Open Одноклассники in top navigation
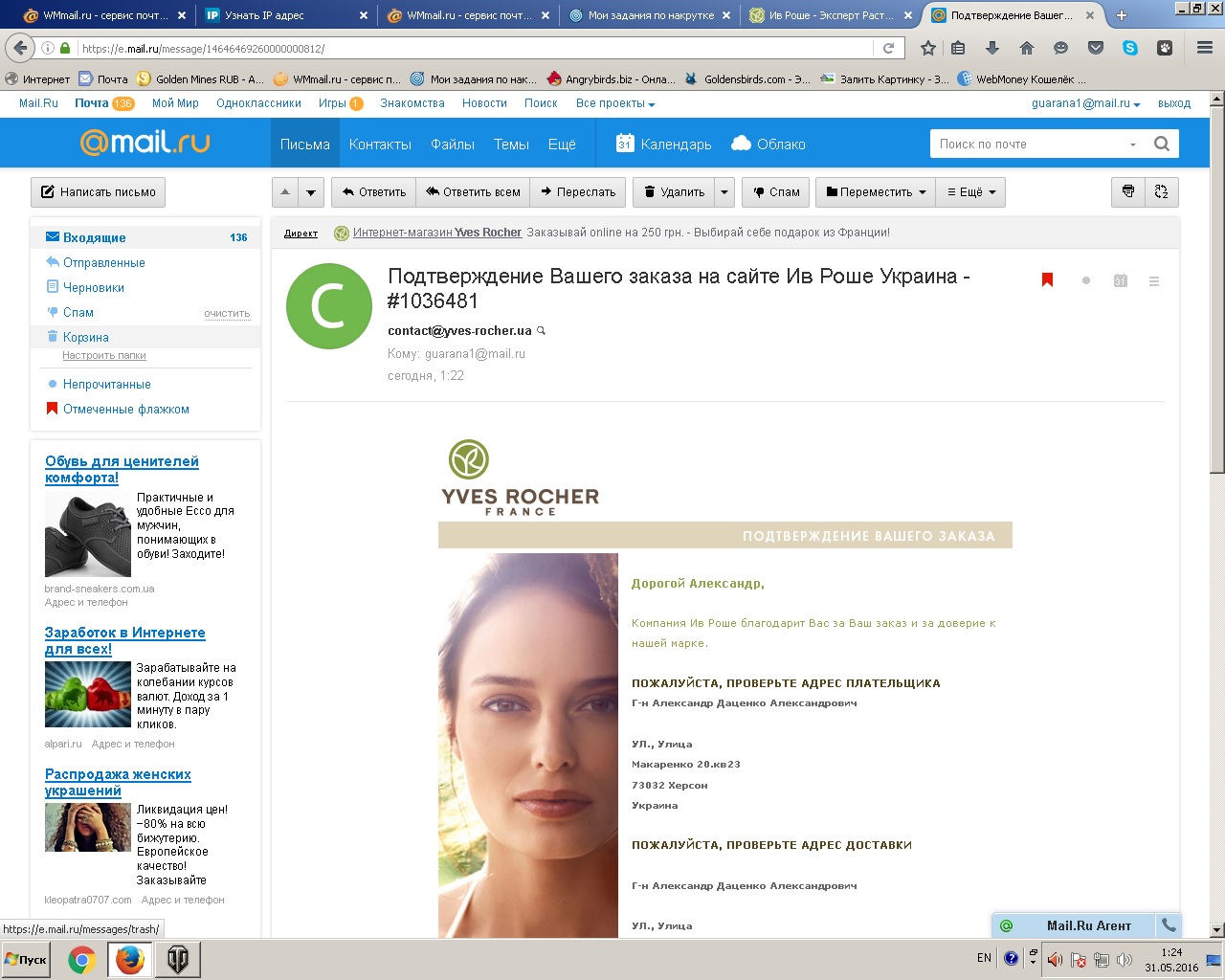The width and height of the screenshot is (1225, 980). click(x=258, y=103)
